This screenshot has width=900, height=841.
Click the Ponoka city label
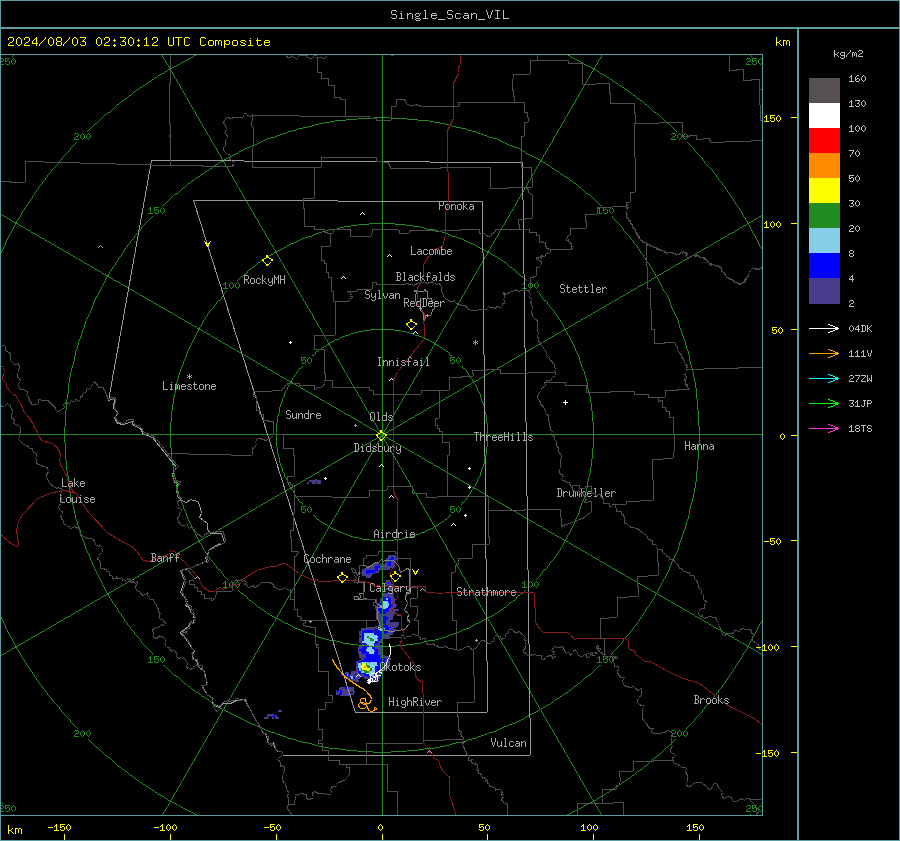click(456, 206)
